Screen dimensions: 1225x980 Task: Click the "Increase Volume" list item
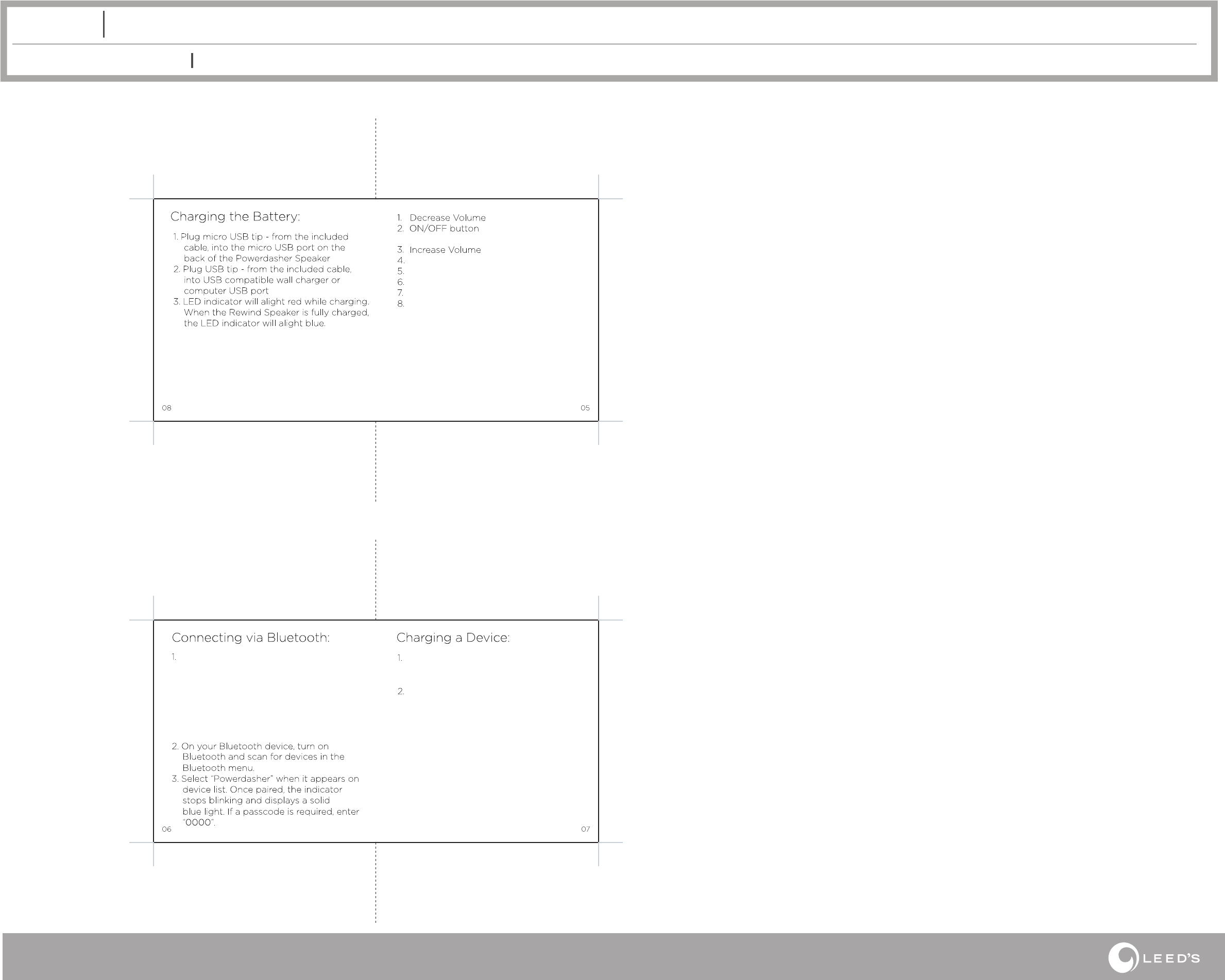pyautogui.click(x=445, y=250)
